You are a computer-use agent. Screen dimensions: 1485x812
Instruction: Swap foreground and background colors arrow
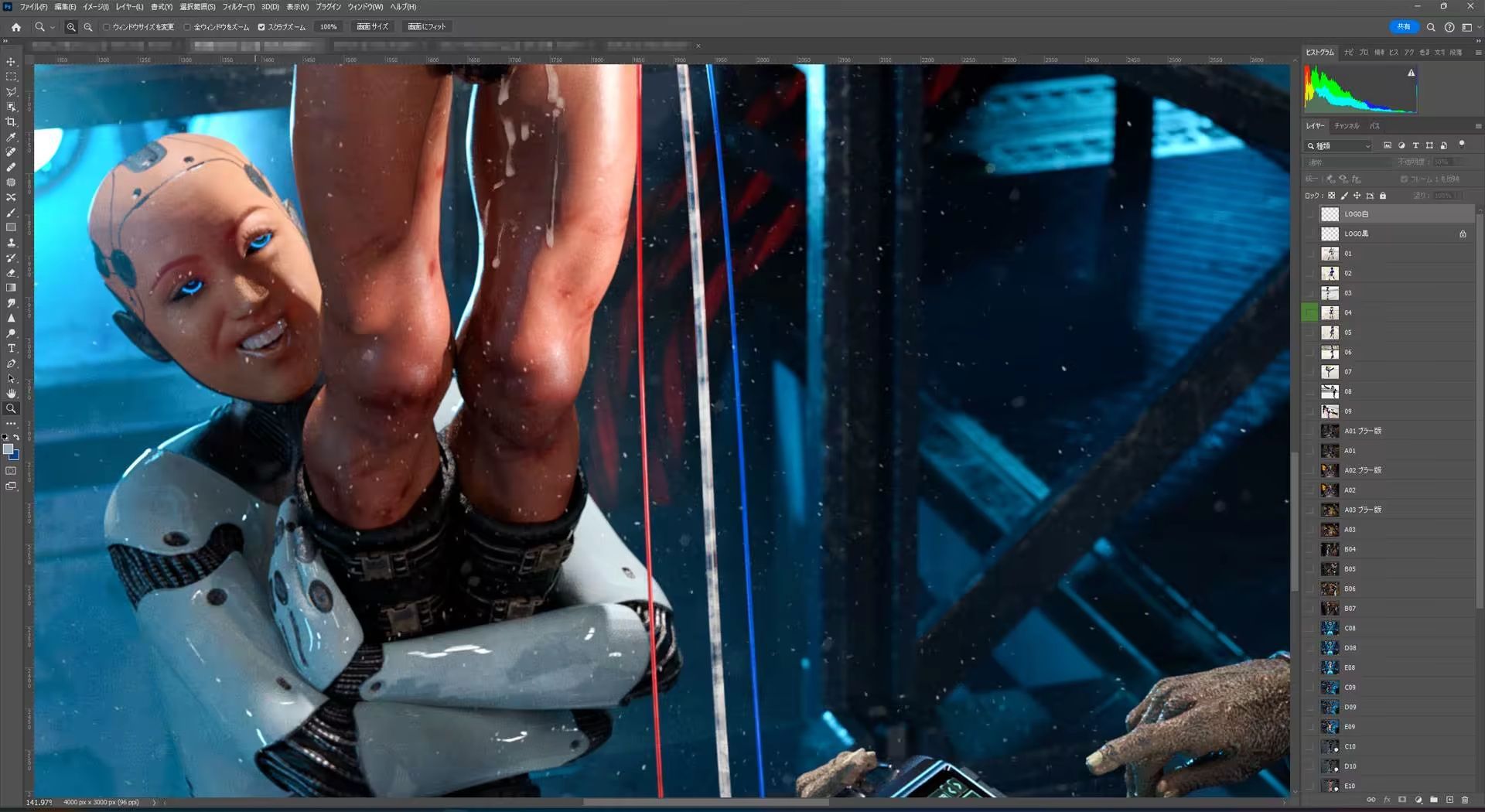click(x=16, y=438)
